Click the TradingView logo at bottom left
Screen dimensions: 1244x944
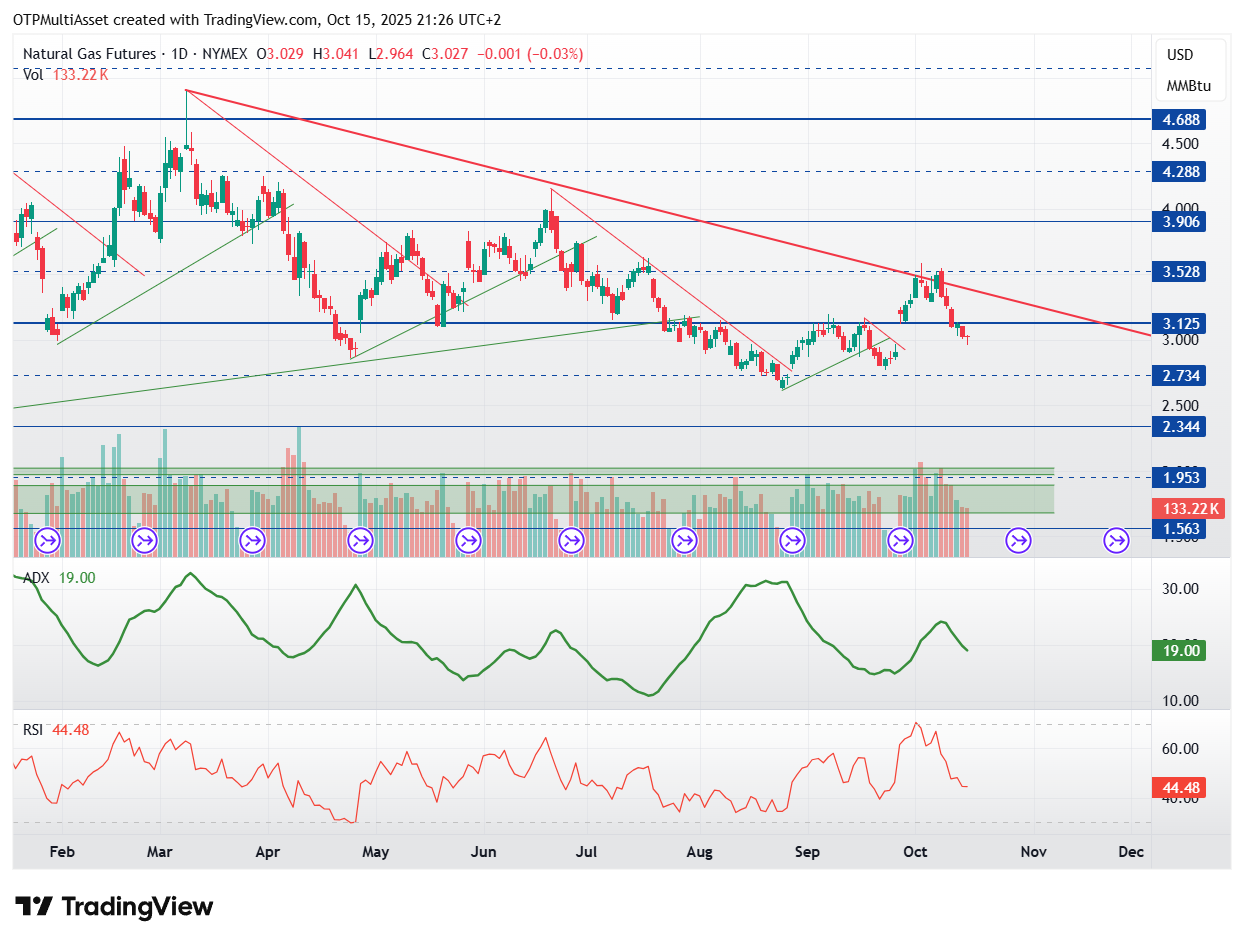(115, 907)
